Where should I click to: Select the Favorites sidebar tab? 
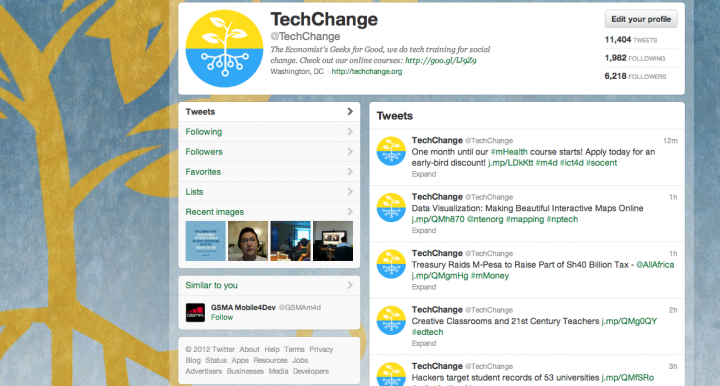click(269, 172)
